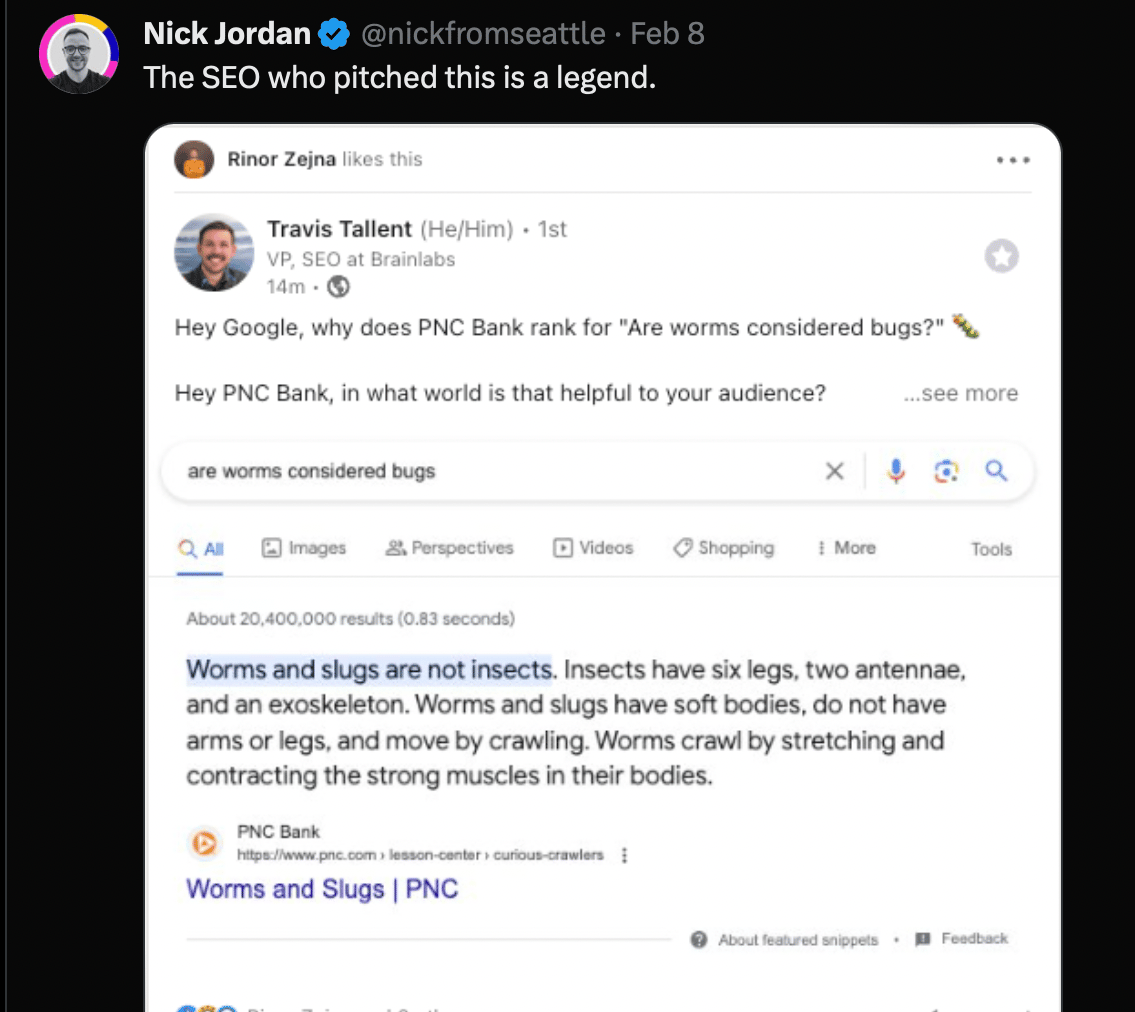Open the Tools options
The height and width of the screenshot is (1012, 1135).
click(991, 549)
